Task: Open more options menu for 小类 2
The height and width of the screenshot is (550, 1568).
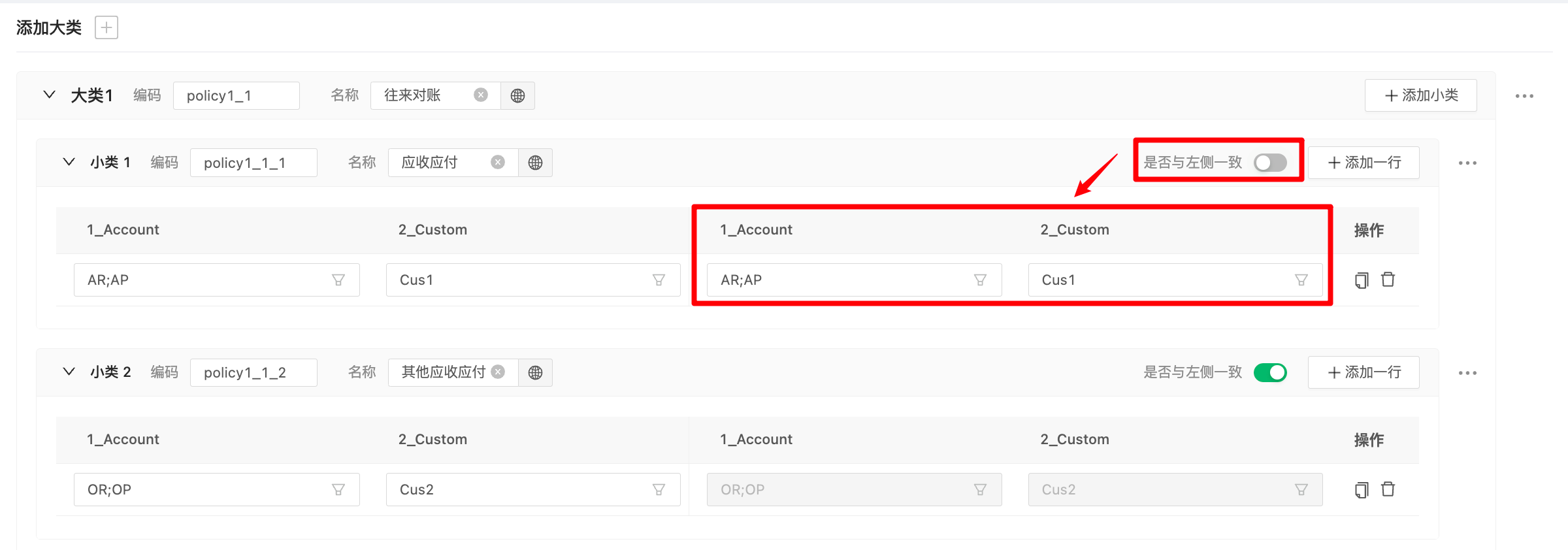Action: tap(1467, 373)
